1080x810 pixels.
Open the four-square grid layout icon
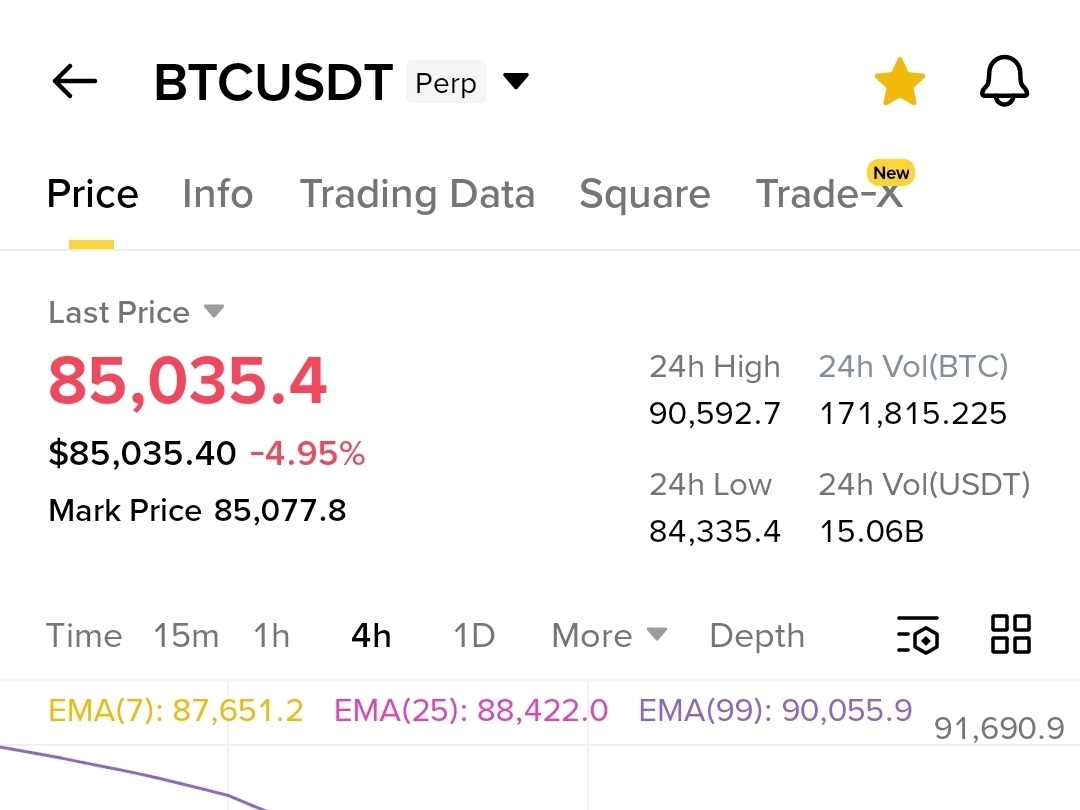click(x=1010, y=634)
